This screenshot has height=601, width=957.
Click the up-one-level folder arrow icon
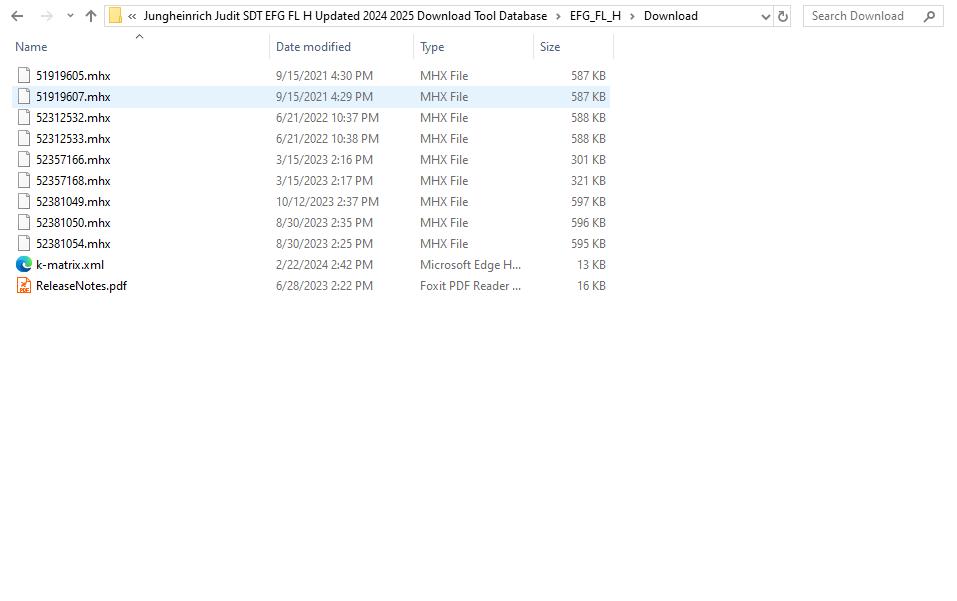[90, 16]
